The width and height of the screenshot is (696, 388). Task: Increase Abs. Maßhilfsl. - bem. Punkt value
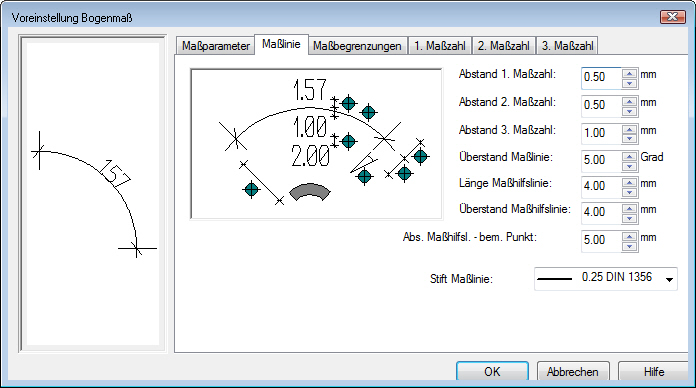(629, 236)
